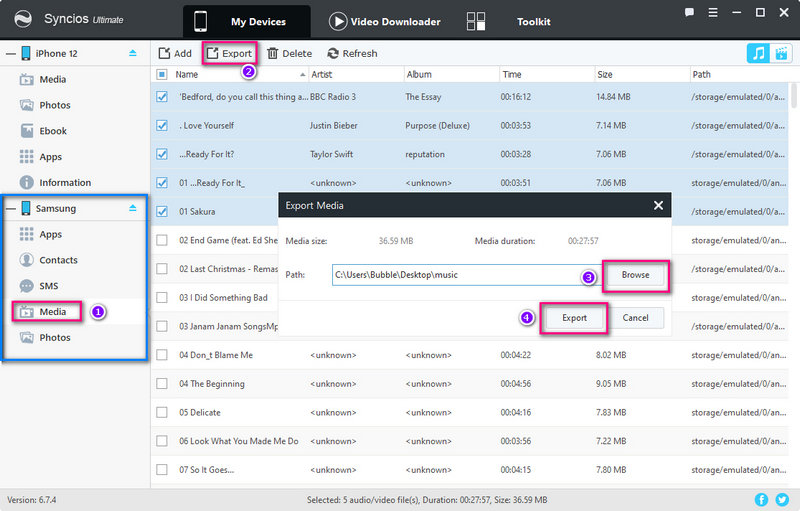Uncheck the 01 Sakura row
This screenshot has width=800, height=511.
tap(162, 211)
